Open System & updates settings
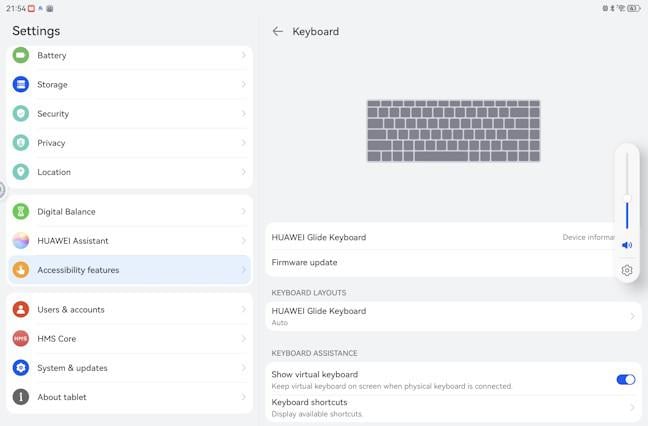 129,368
